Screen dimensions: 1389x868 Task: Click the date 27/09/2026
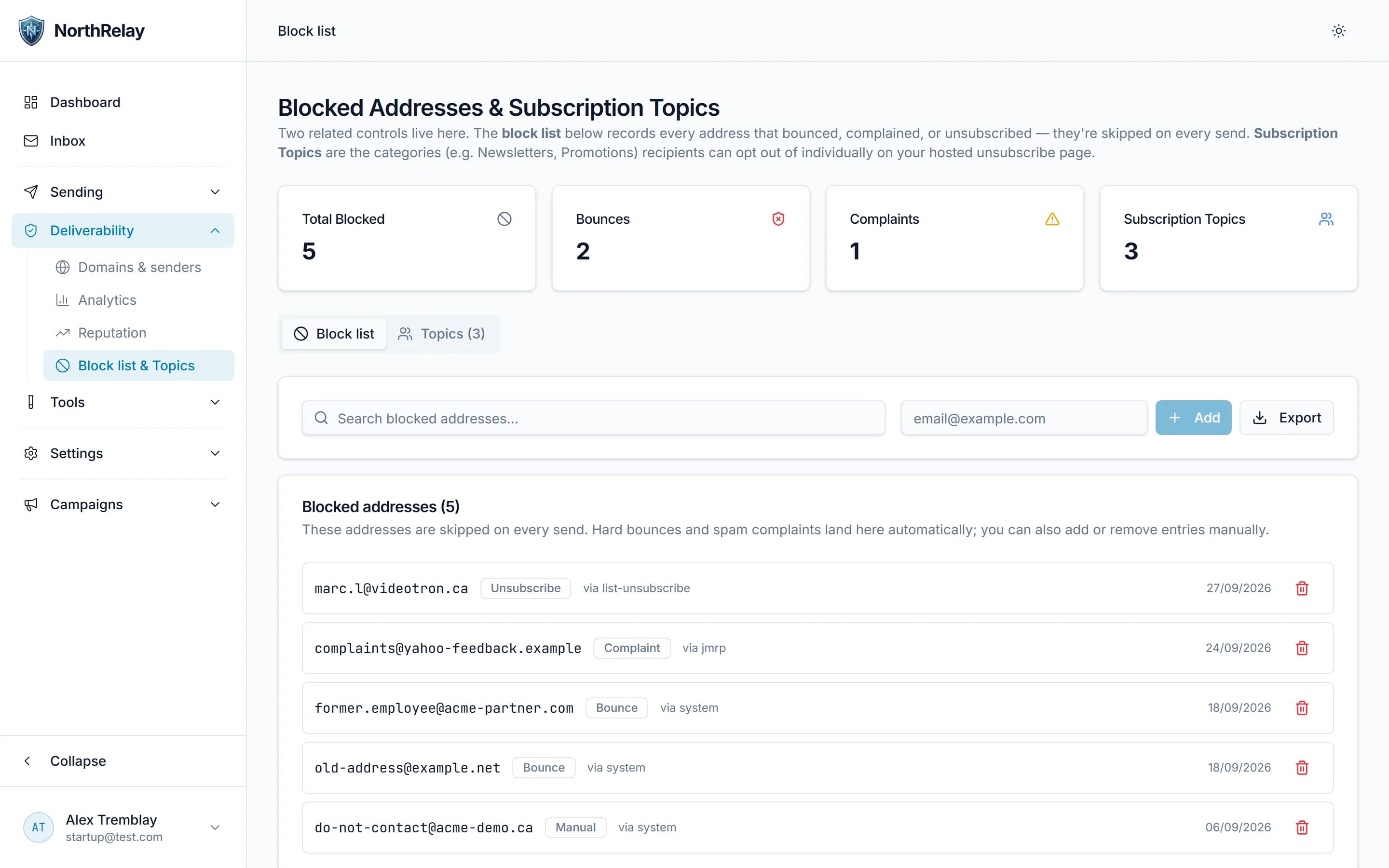pyautogui.click(x=1238, y=588)
